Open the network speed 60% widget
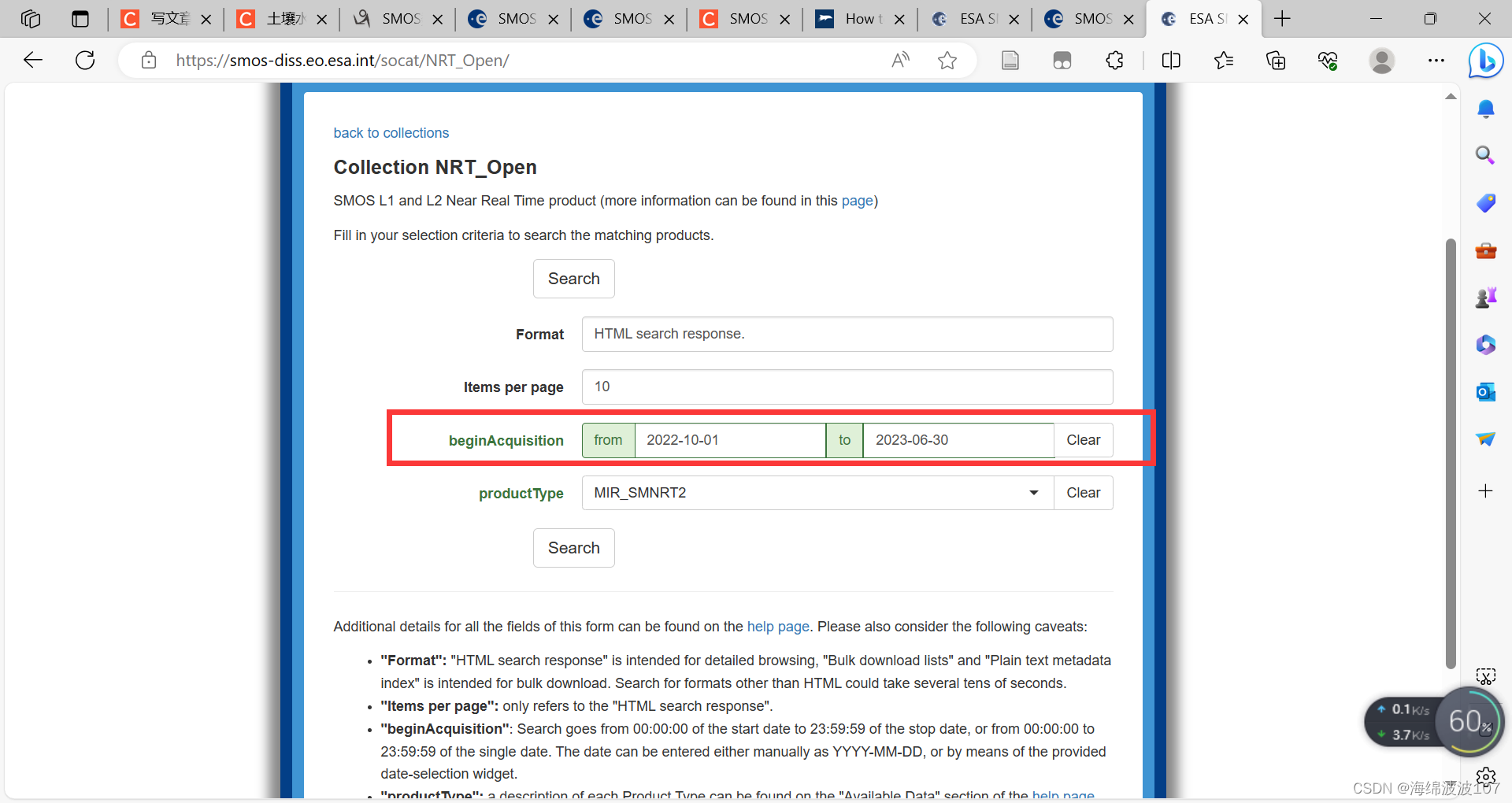Viewport: 1512px width, 803px height. (1469, 721)
